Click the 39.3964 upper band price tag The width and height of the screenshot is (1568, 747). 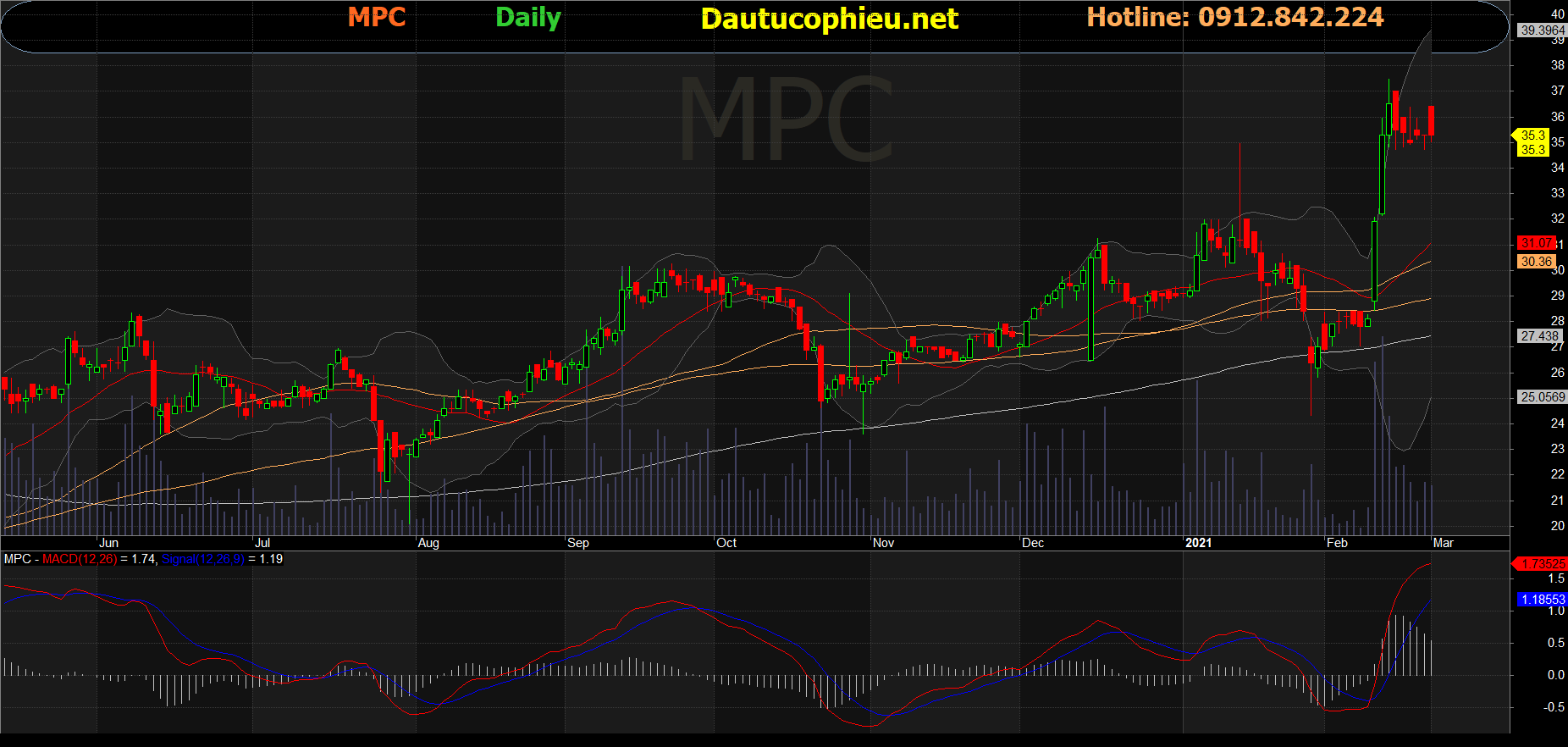click(1543, 30)
